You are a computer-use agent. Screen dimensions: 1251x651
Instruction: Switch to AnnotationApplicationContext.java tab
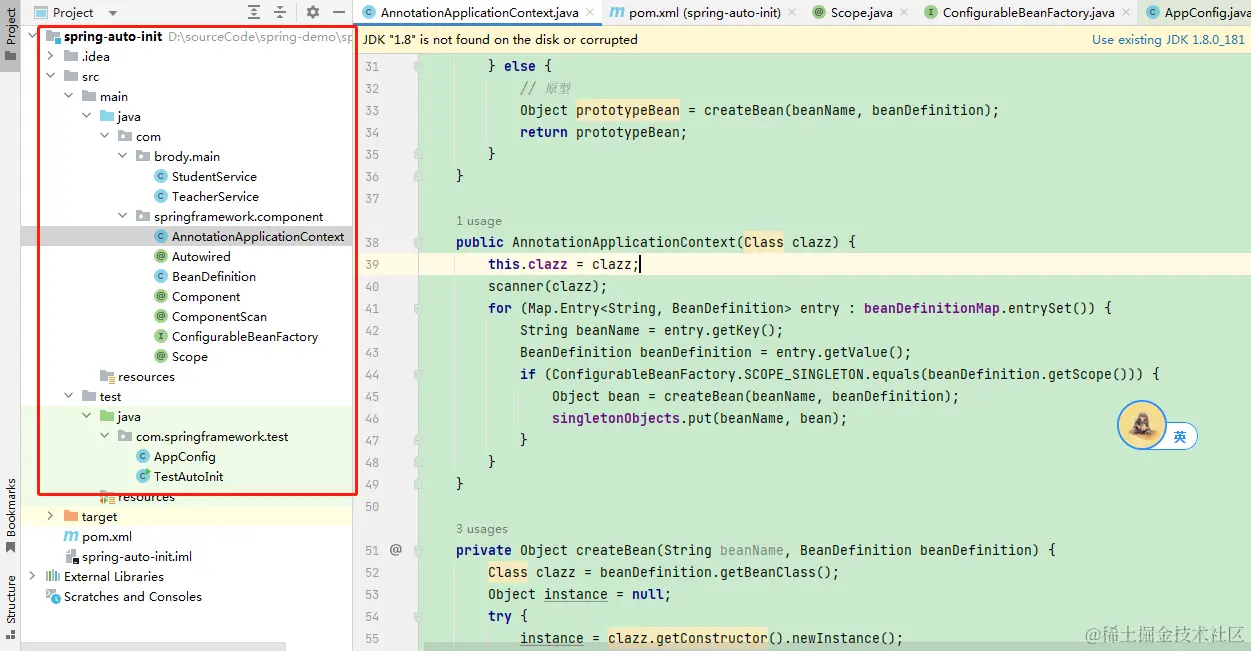480,13
